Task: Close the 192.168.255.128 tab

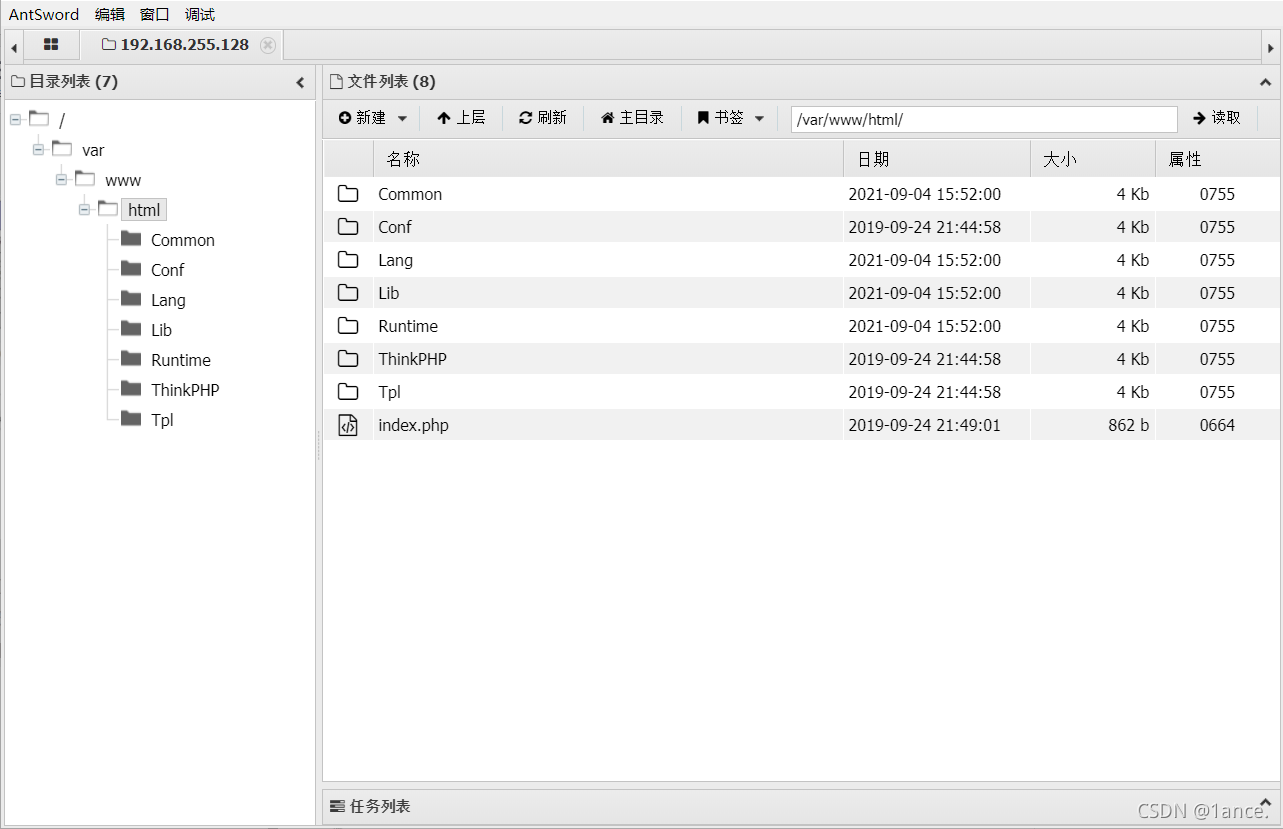Action: coord(267,45)
